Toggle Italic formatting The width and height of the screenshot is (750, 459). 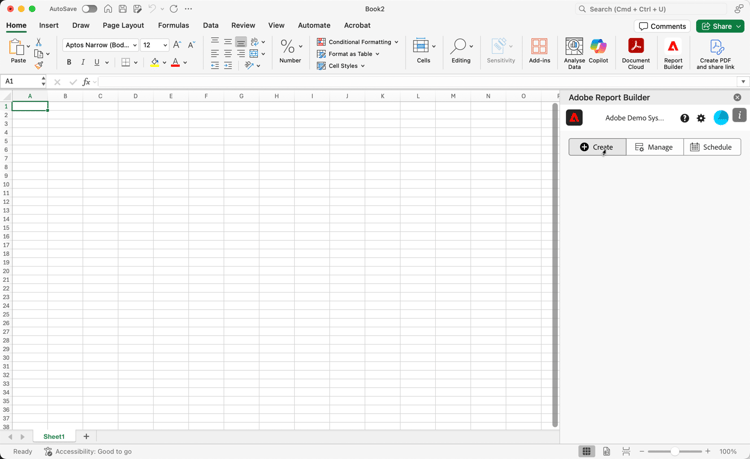coord(83,62)
